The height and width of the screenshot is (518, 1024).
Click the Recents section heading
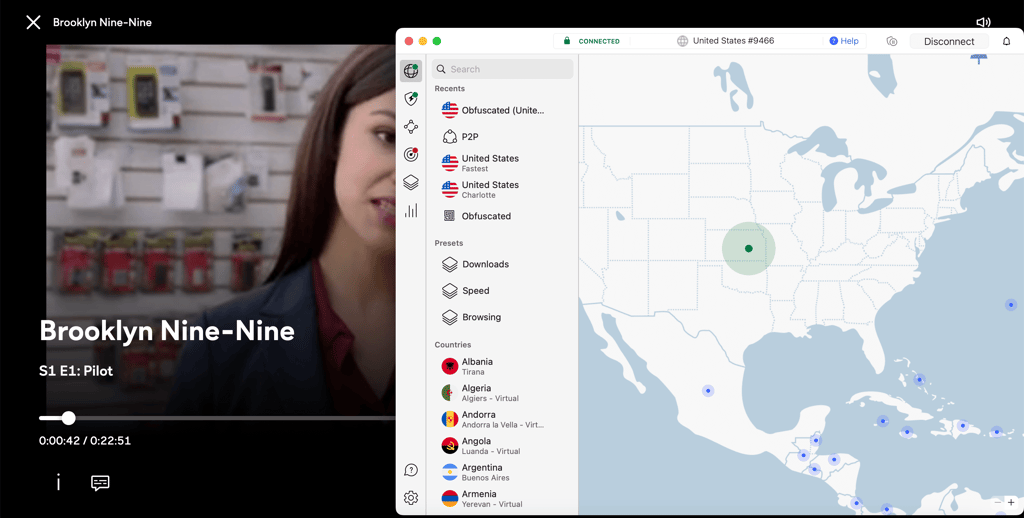point(449,89)
